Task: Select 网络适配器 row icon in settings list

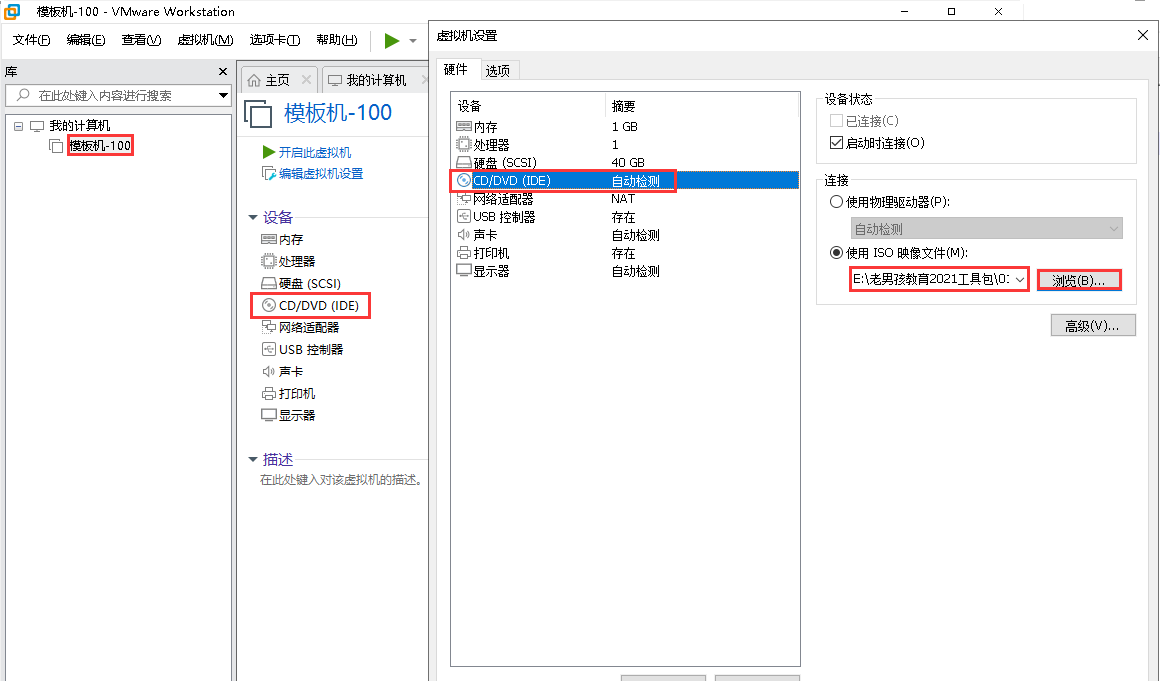Action: coord(464,199)
